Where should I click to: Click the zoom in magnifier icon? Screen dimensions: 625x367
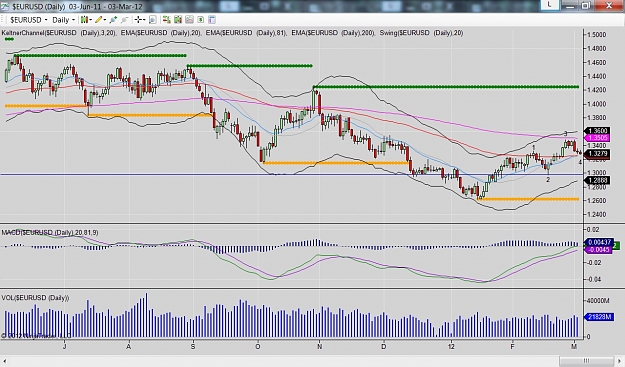[113, 20]
